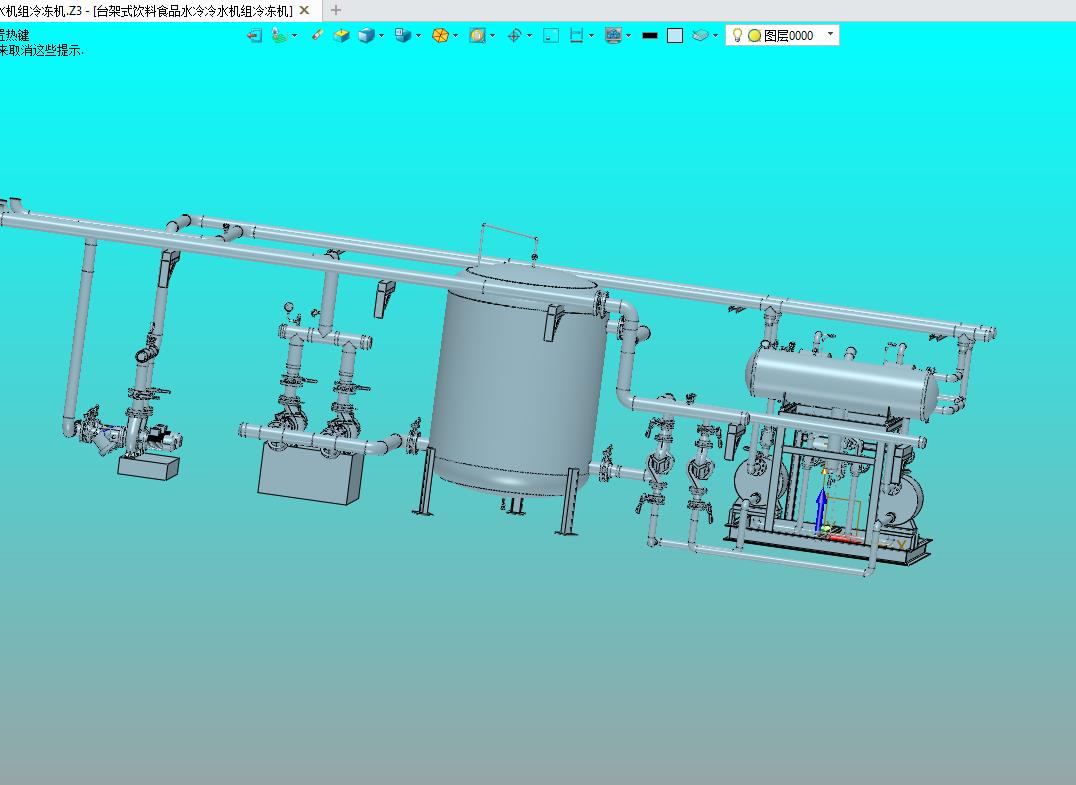The image size is (1076, 785).
Task: Select the yellow-top box view icon
Action: pyautogui.click(x=341, y=36)
